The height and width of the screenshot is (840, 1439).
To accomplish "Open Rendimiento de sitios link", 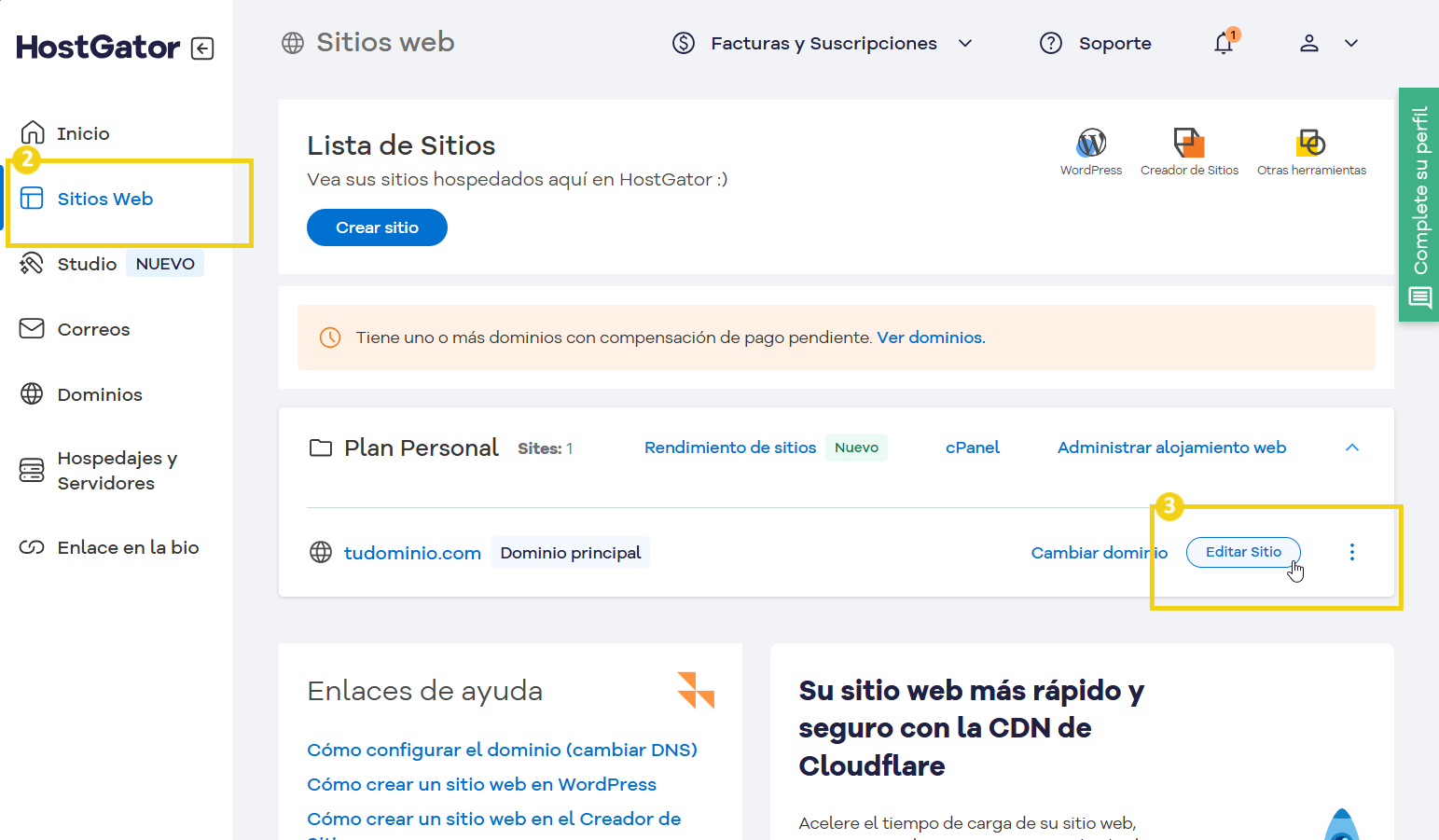I will (x=730, y=448).
